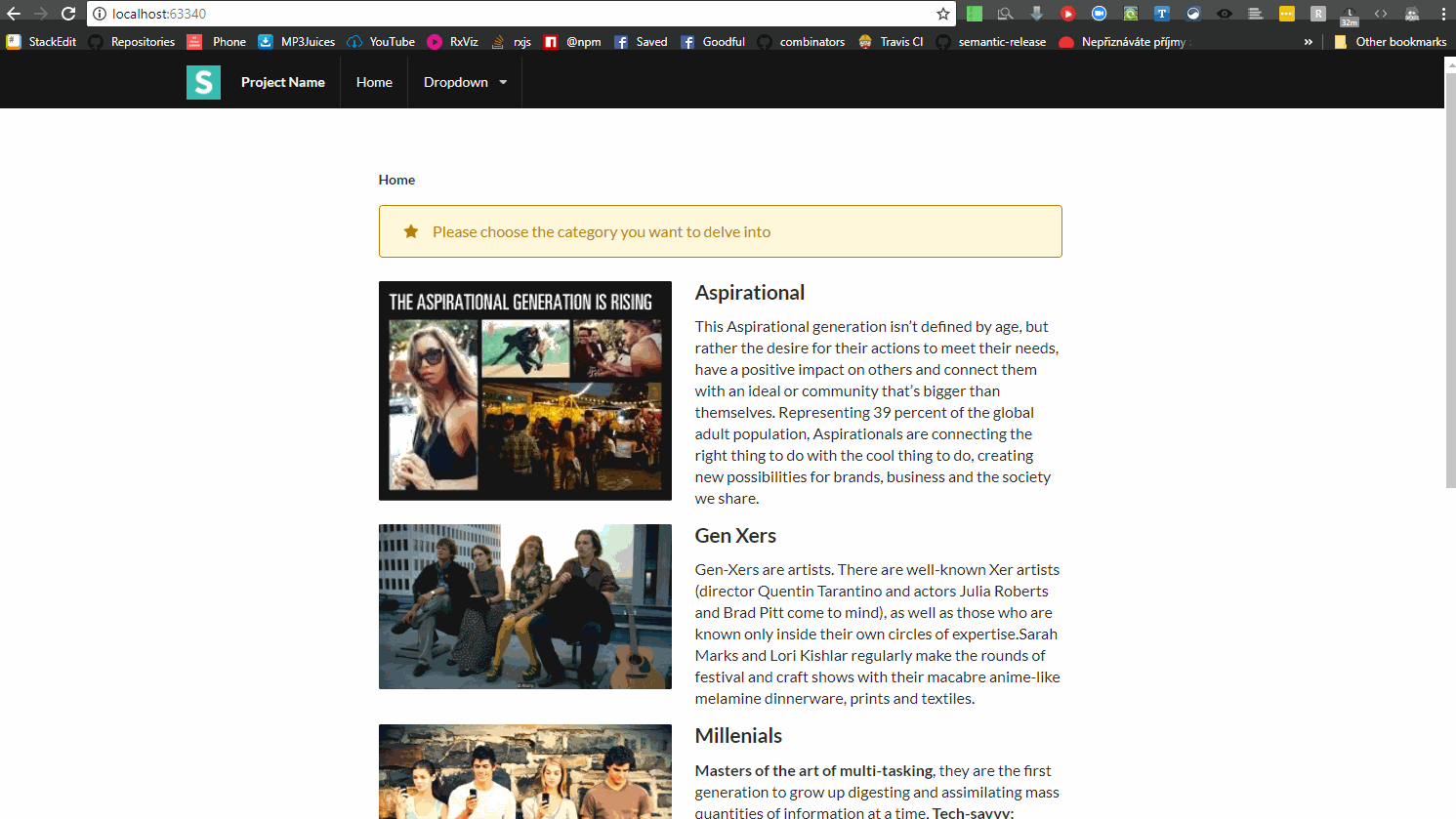This screenshot has width=1456, height=819.
Task: Click the gray R extension icon
Action: (x=1318, y=14)
